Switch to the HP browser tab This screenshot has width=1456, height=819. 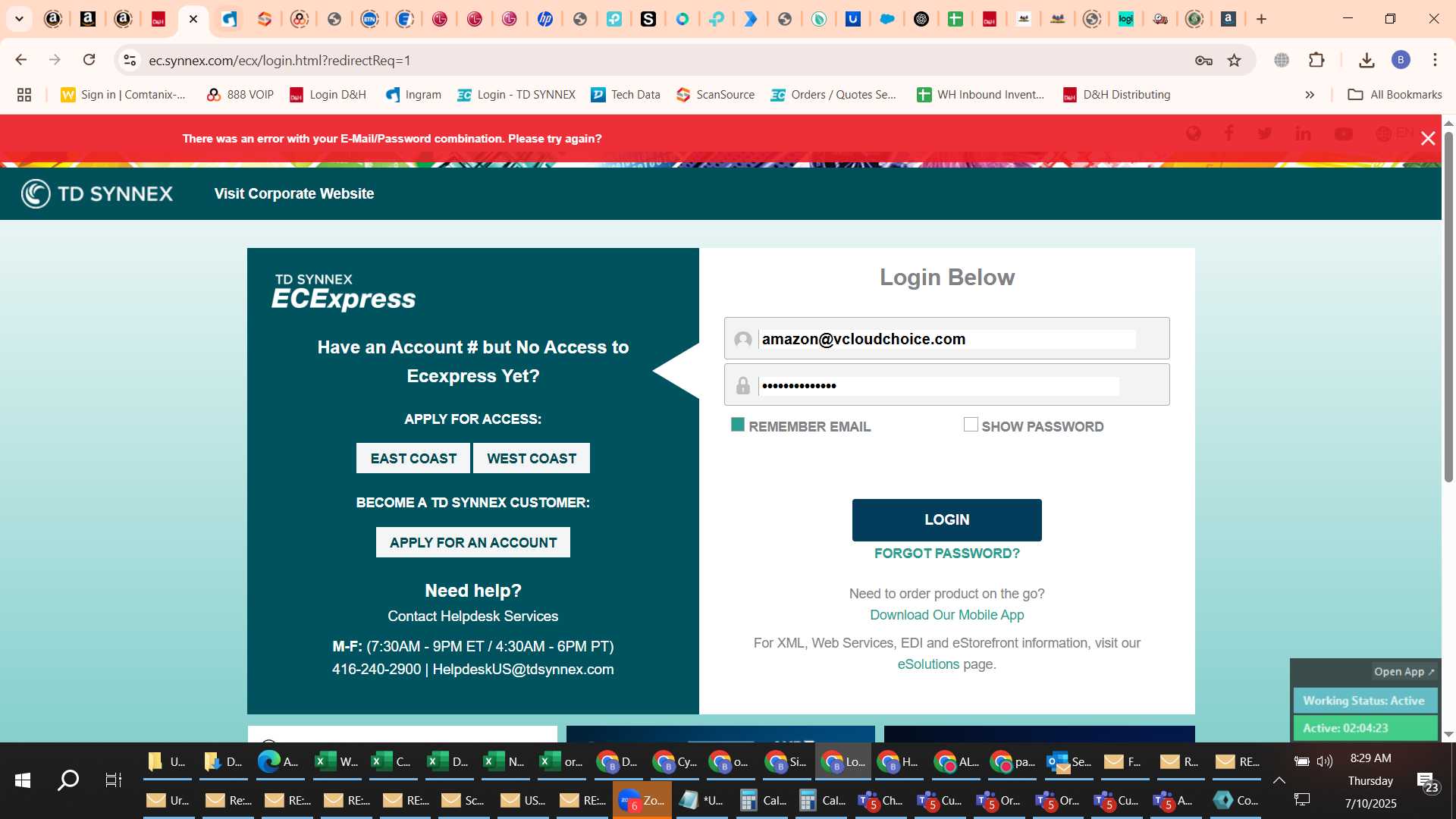tap(544, 19)
